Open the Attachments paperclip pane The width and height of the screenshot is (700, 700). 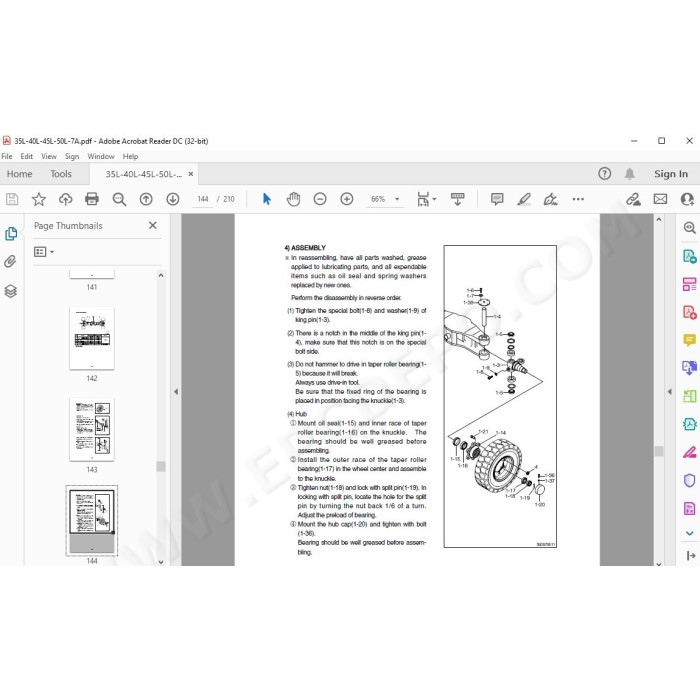10,262
